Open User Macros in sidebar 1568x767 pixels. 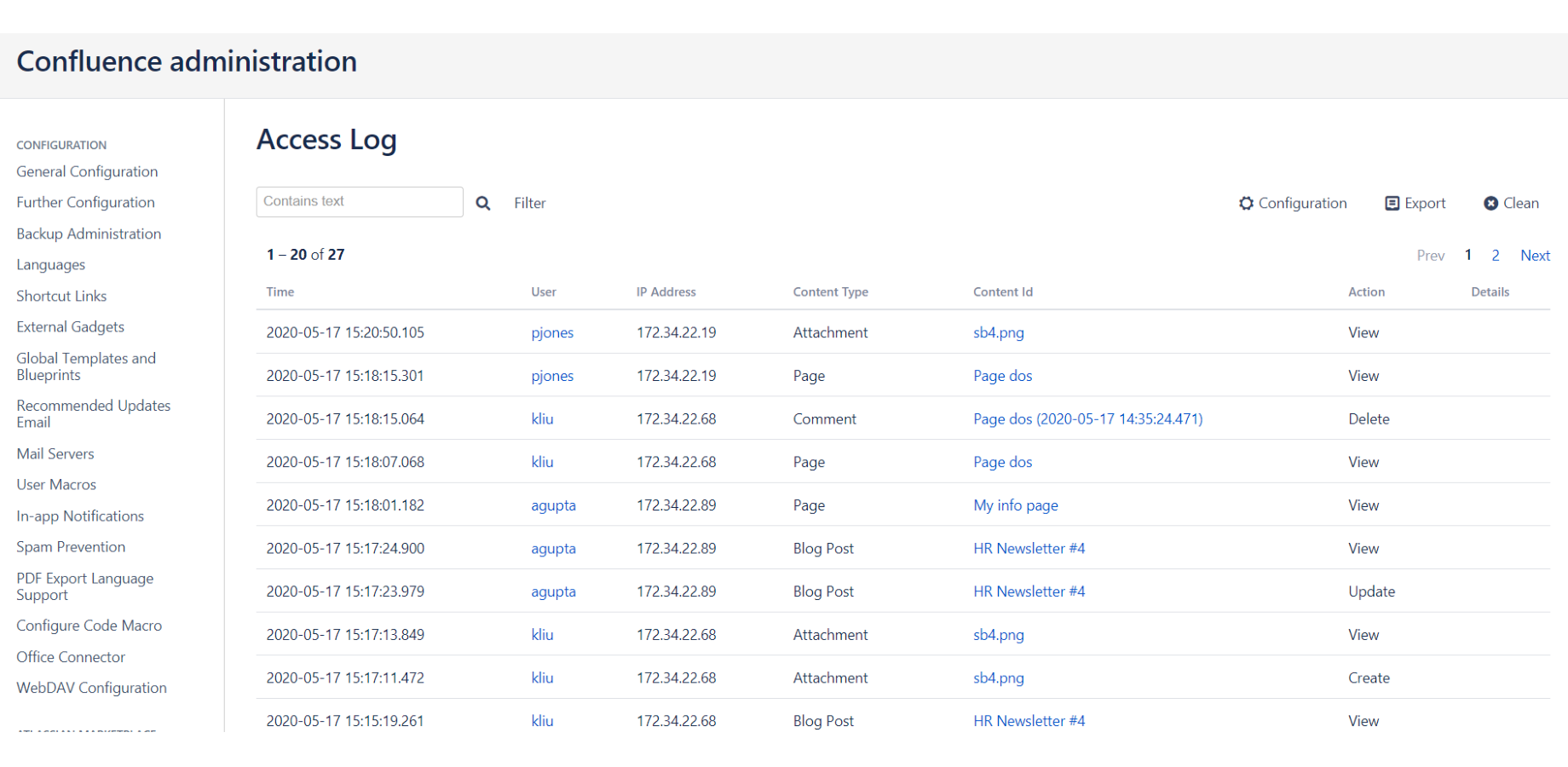pos(56,484)
